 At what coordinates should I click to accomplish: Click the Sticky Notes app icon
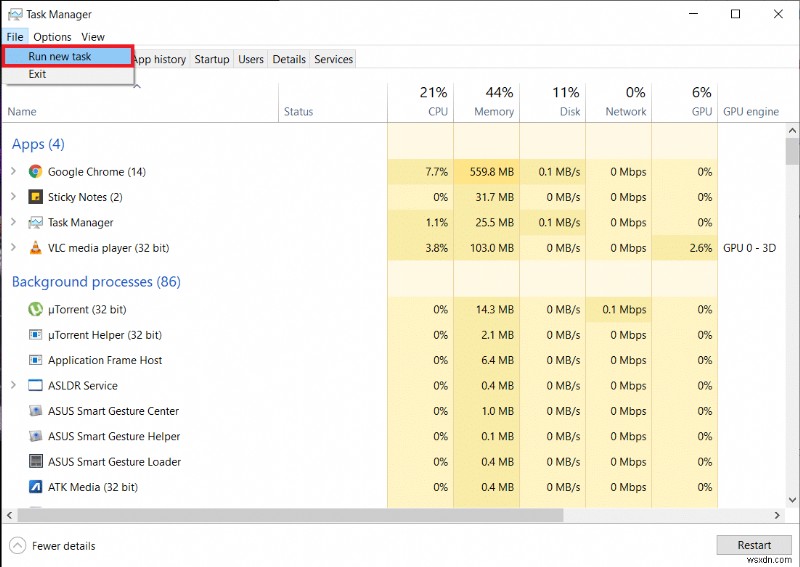click(x=35, y=197)
